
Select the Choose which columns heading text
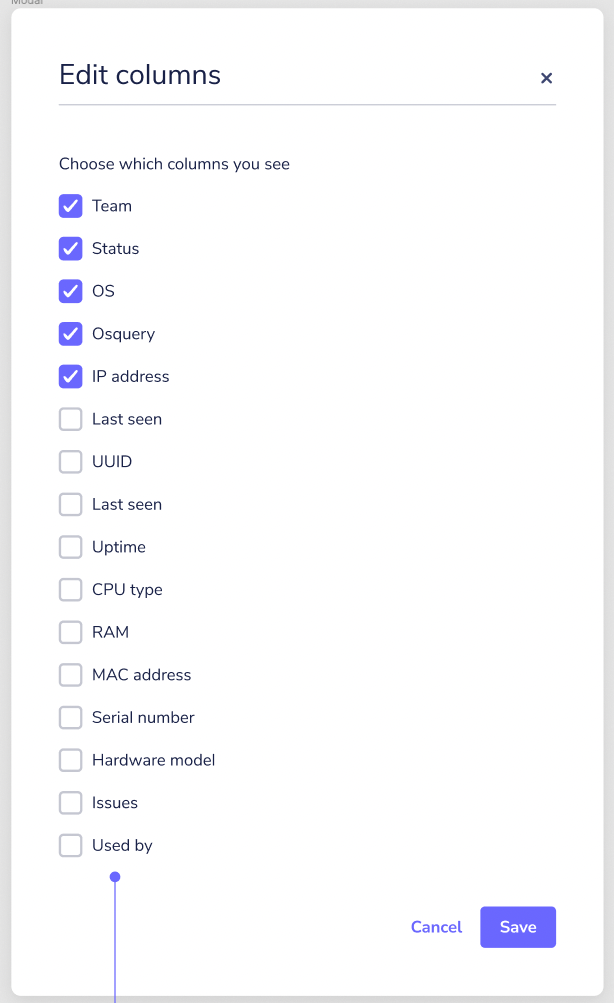tap(174, 163)
